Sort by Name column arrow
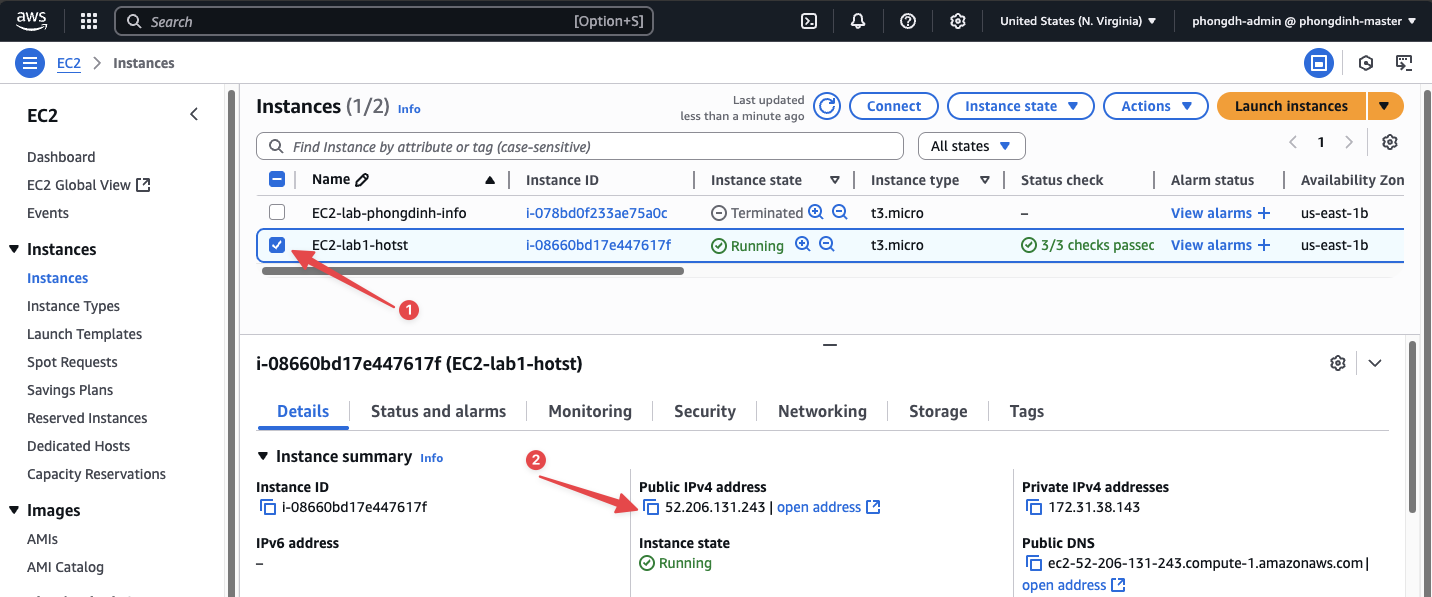This screenshot has height=597, width=1432. [489, 180]
